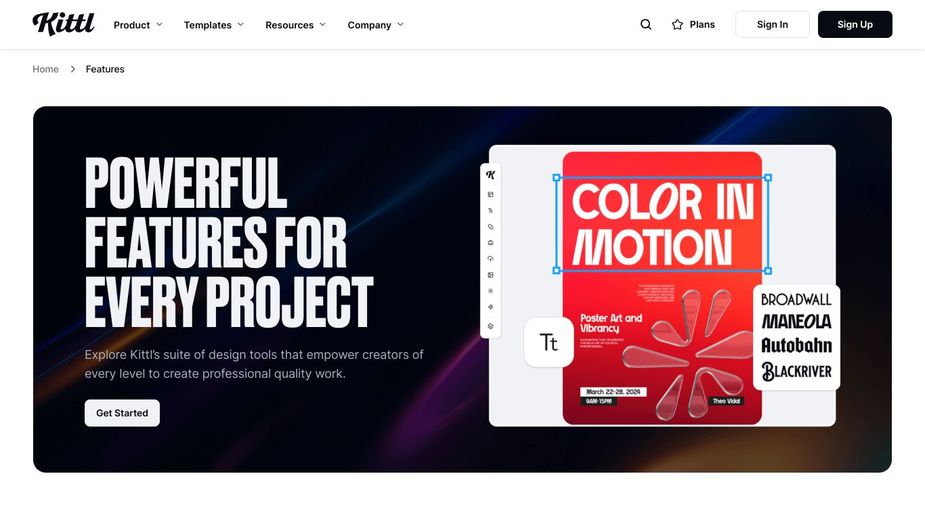
Task: Click the breadcrumb arrow separator after Home
Action: 72,69
